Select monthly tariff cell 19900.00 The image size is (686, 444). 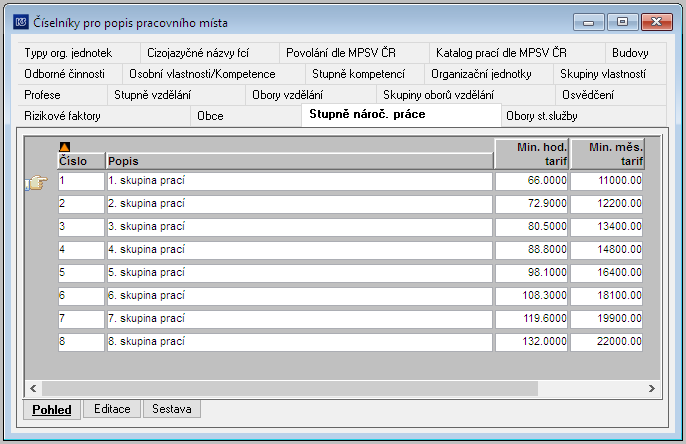(x=606, y=319)
